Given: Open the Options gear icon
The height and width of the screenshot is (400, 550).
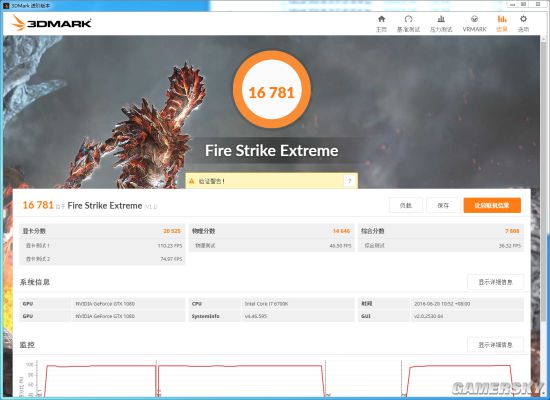Looking at the screenshot, I should click(523, 19).
